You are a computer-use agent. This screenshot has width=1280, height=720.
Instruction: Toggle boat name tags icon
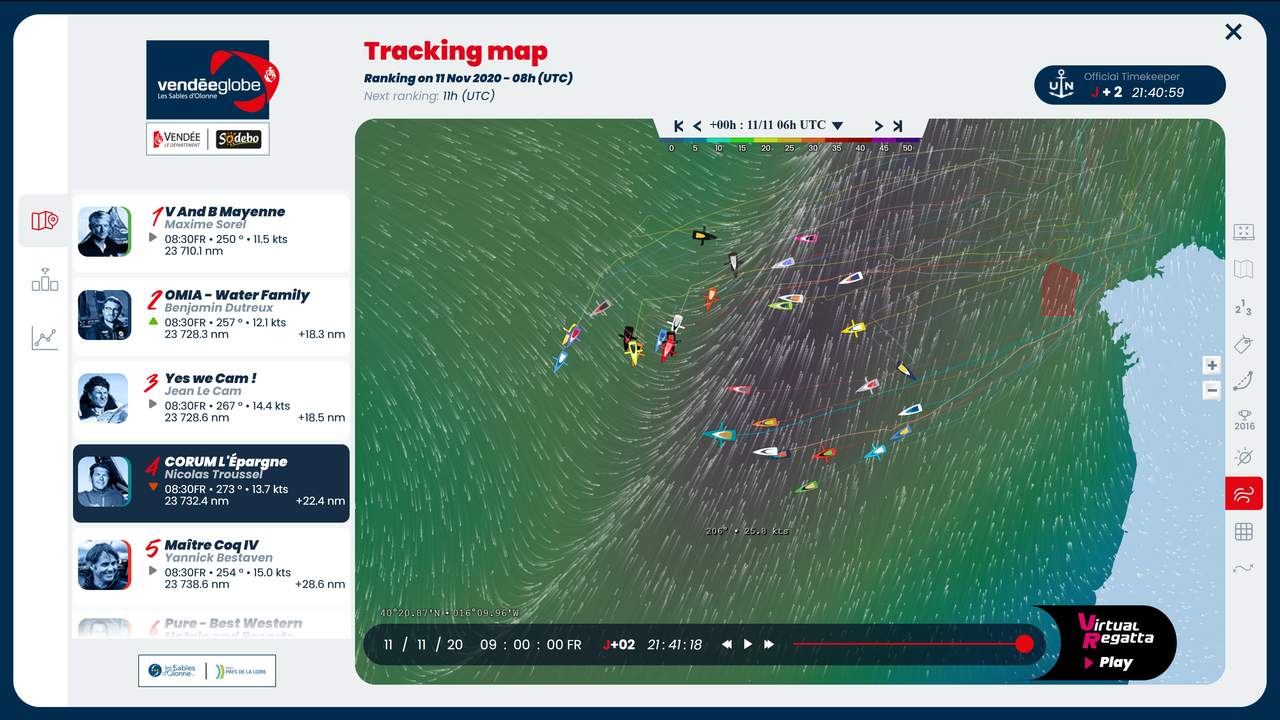pos(1244,344)
